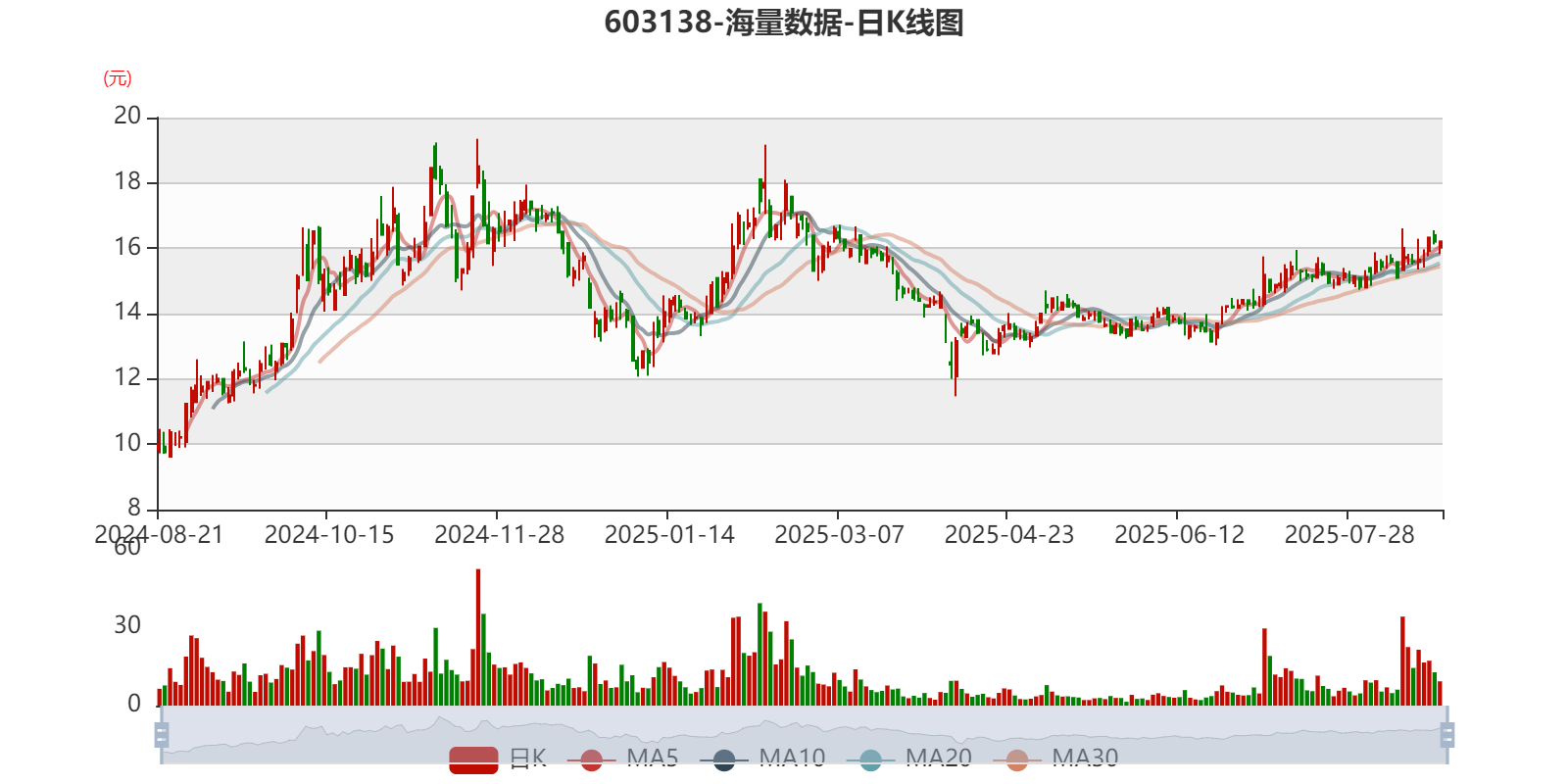Click the 2025-07-28 date axis label
The width and height of the screenshot is (1568, 784).
tap(1349, 535)
